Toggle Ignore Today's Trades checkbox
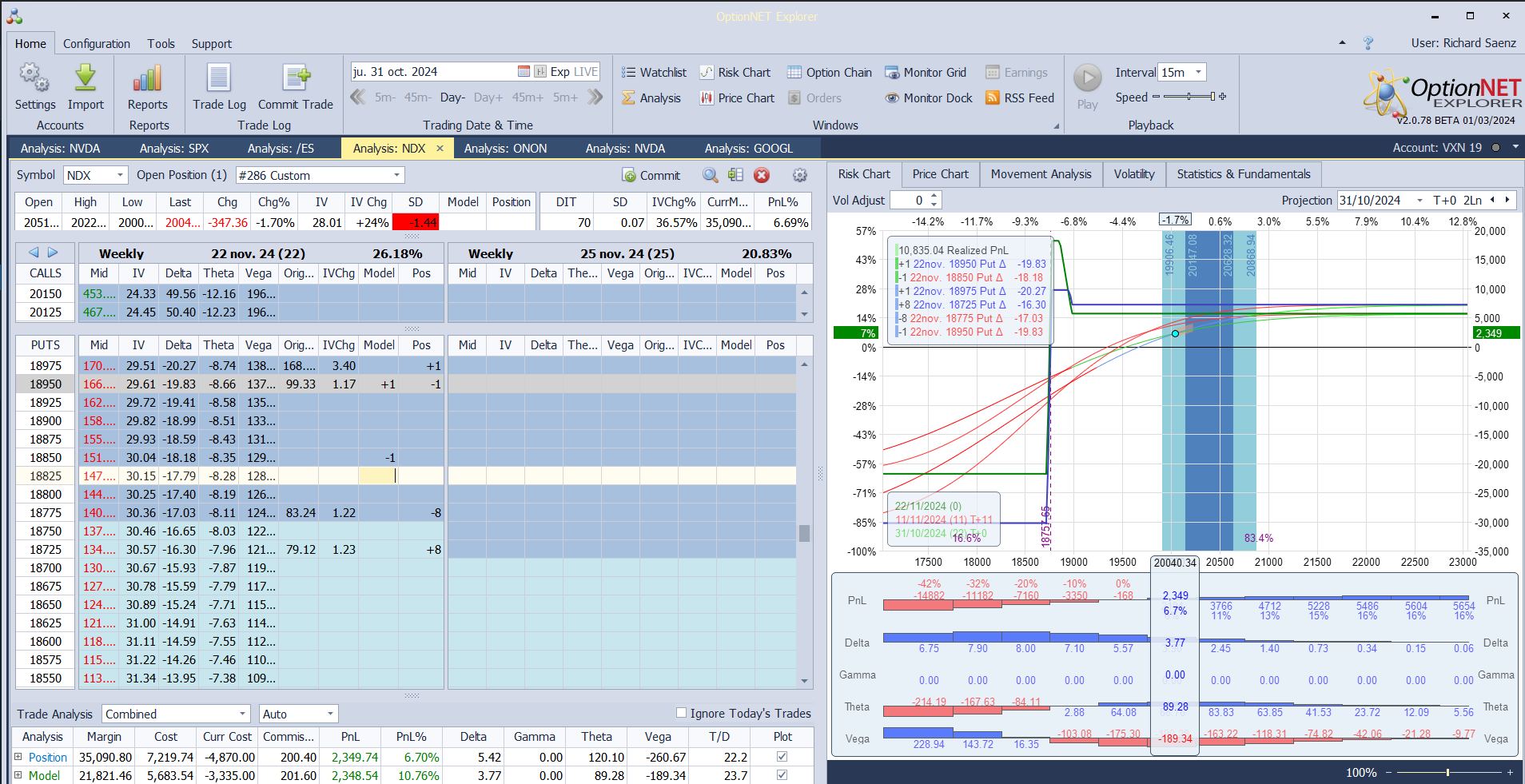 (x=682, y=713)
